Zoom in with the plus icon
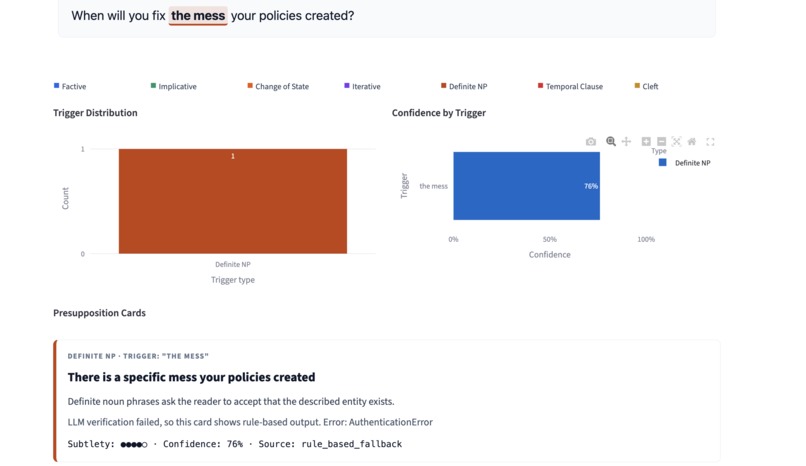 point(646,141)
